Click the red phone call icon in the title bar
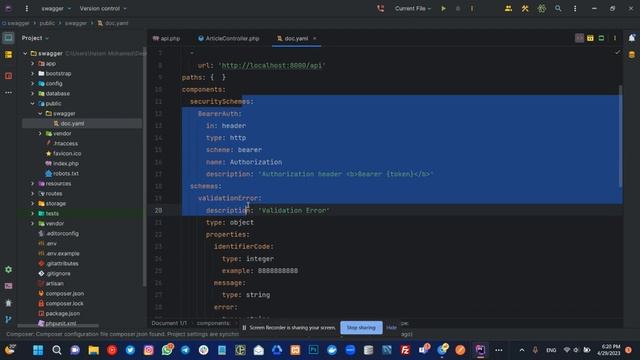The height and width of the screenshot is (360, 640). pyautogui.click(x=380, y=8)
